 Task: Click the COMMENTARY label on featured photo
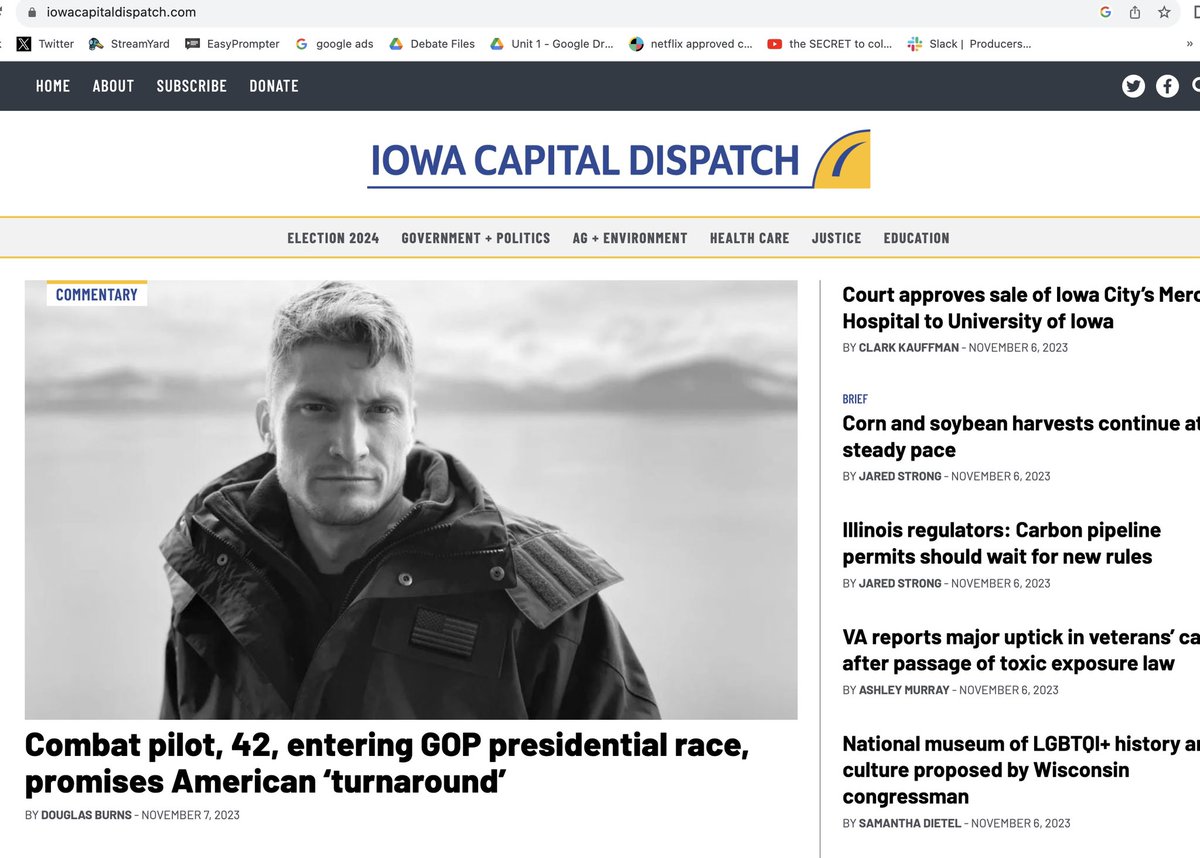click(x=97, y=295)
